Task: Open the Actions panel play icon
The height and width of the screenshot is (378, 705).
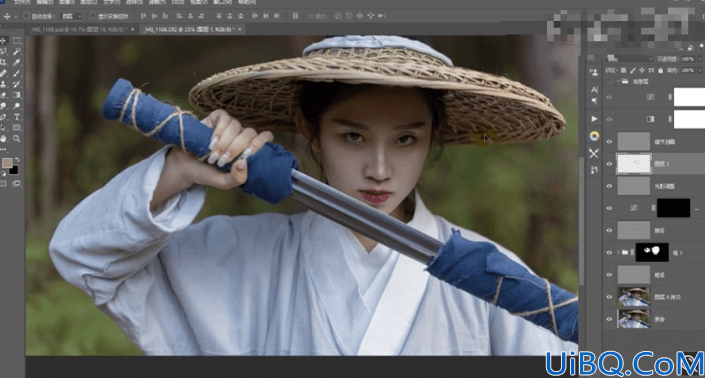Action: (x=594, y=119)
